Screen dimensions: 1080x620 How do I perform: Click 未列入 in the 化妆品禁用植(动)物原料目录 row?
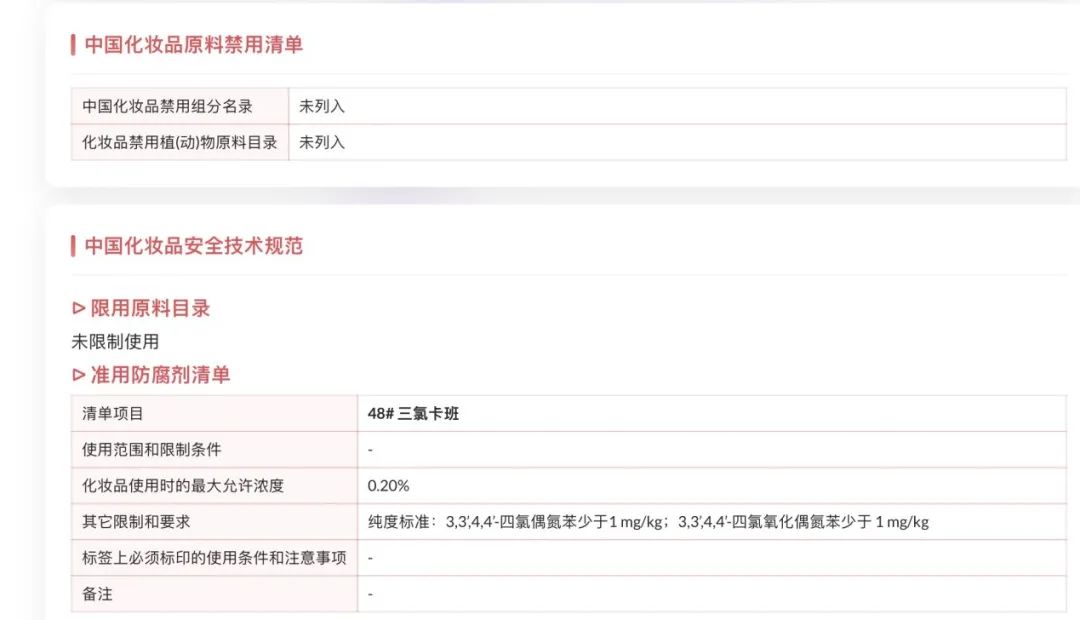[322, 142]
